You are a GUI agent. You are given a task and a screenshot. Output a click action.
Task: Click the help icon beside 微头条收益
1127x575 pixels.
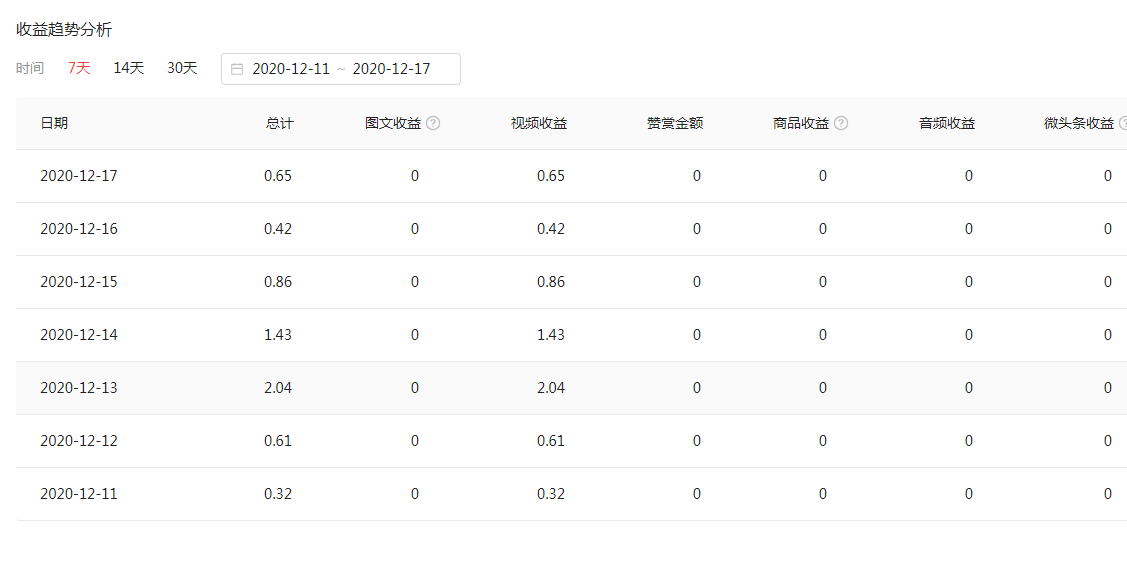(1123, 124)
